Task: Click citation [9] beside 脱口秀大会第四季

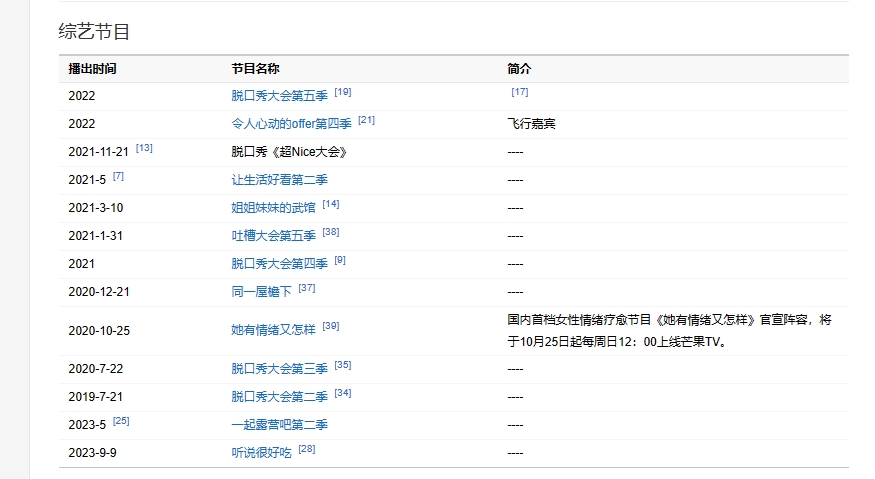Action: 340,260
